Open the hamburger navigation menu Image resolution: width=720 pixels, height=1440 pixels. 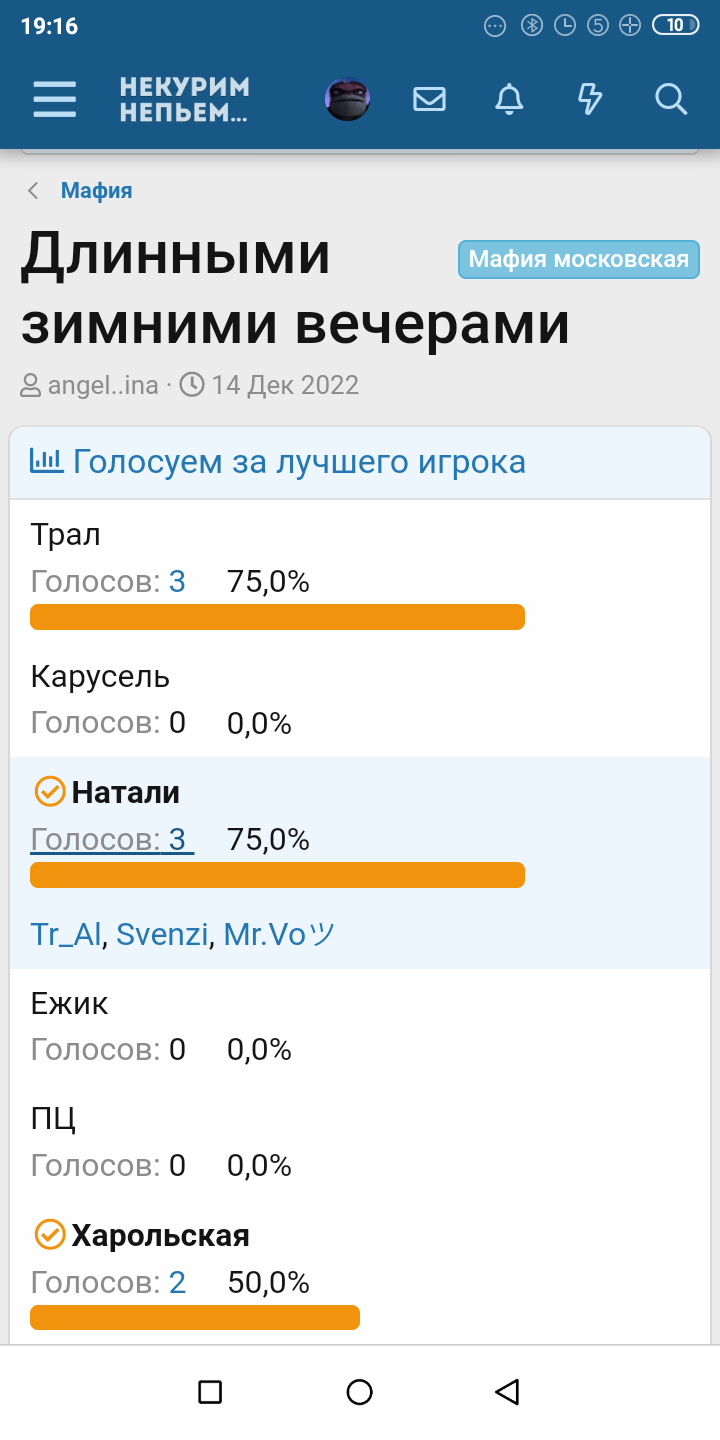(x=55, y=99)
